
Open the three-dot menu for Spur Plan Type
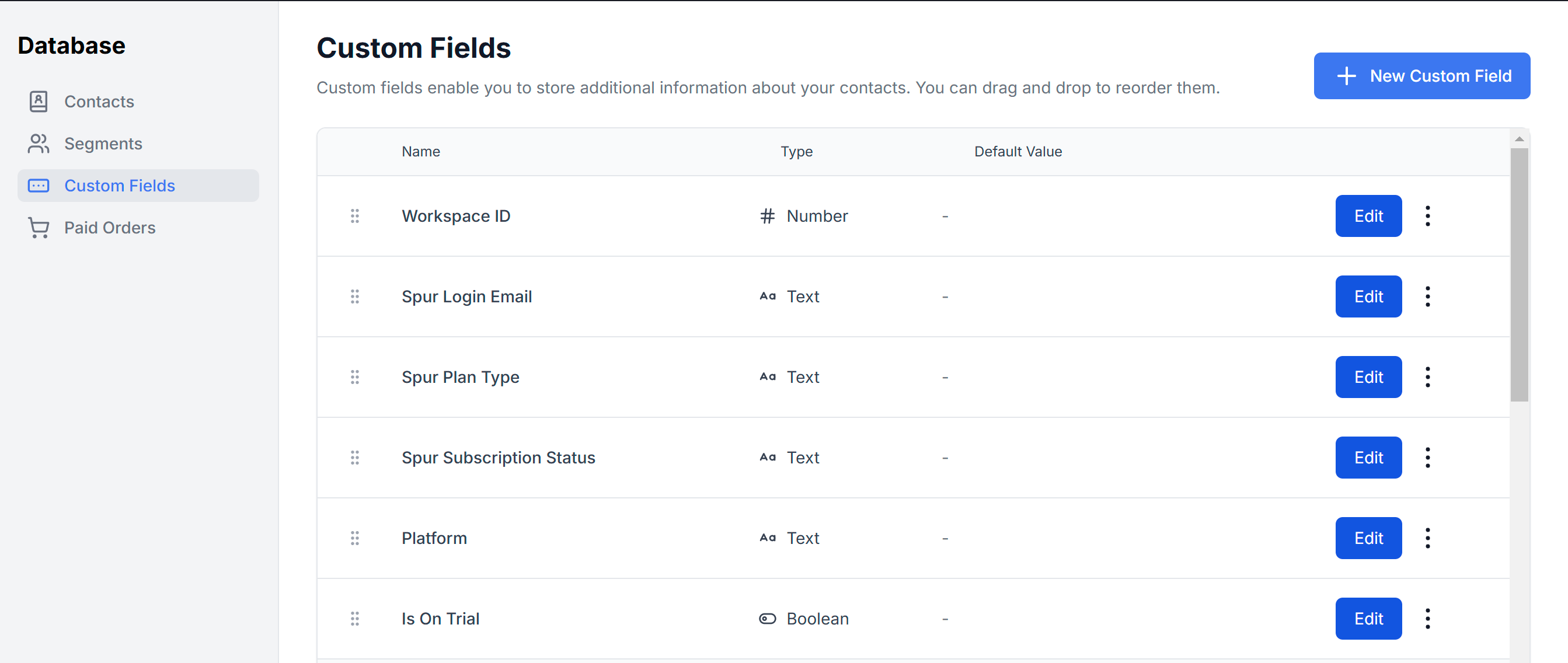pos(1427,377)
